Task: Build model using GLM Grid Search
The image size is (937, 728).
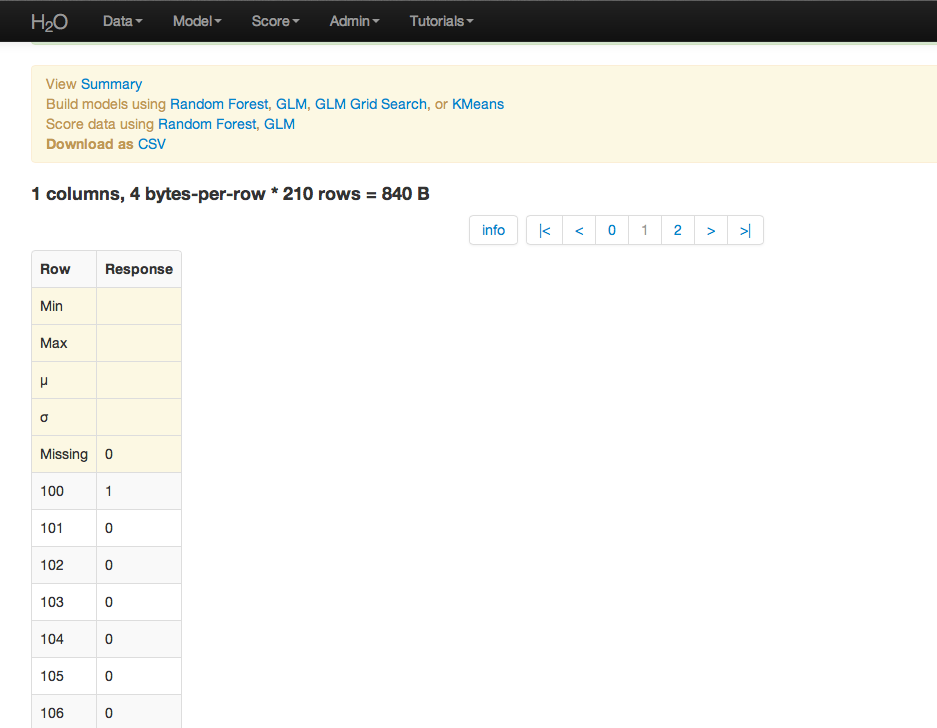Action: [x=371, y=104]
